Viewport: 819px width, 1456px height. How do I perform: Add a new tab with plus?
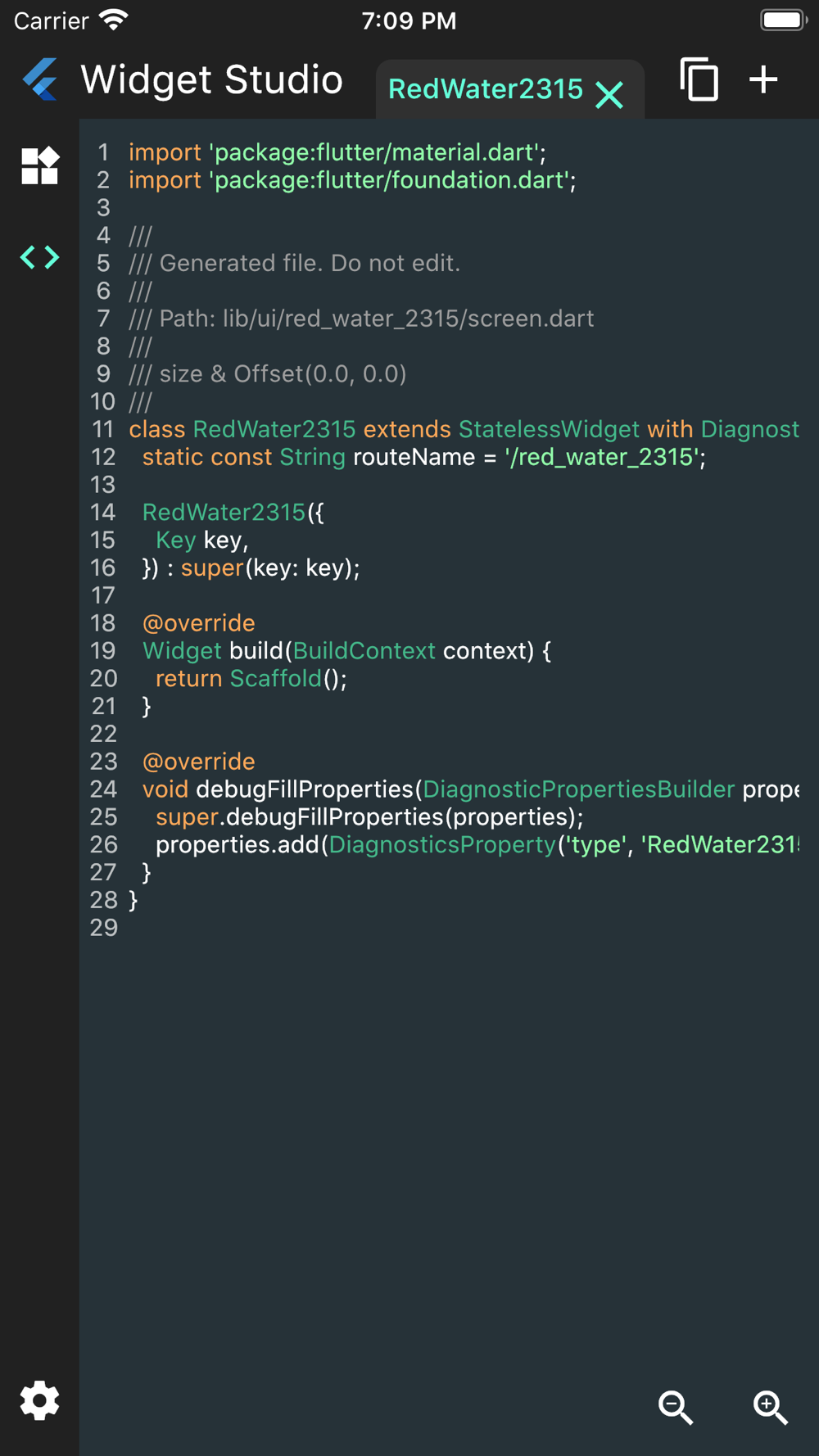click(x=763, y=79)
